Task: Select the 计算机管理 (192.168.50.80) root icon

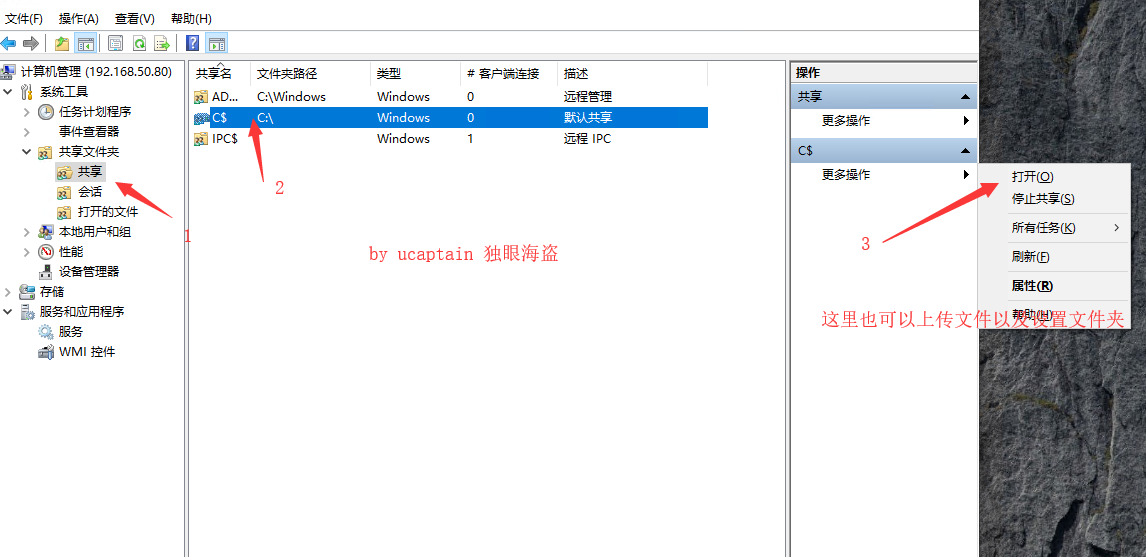Action: (9, 72)
